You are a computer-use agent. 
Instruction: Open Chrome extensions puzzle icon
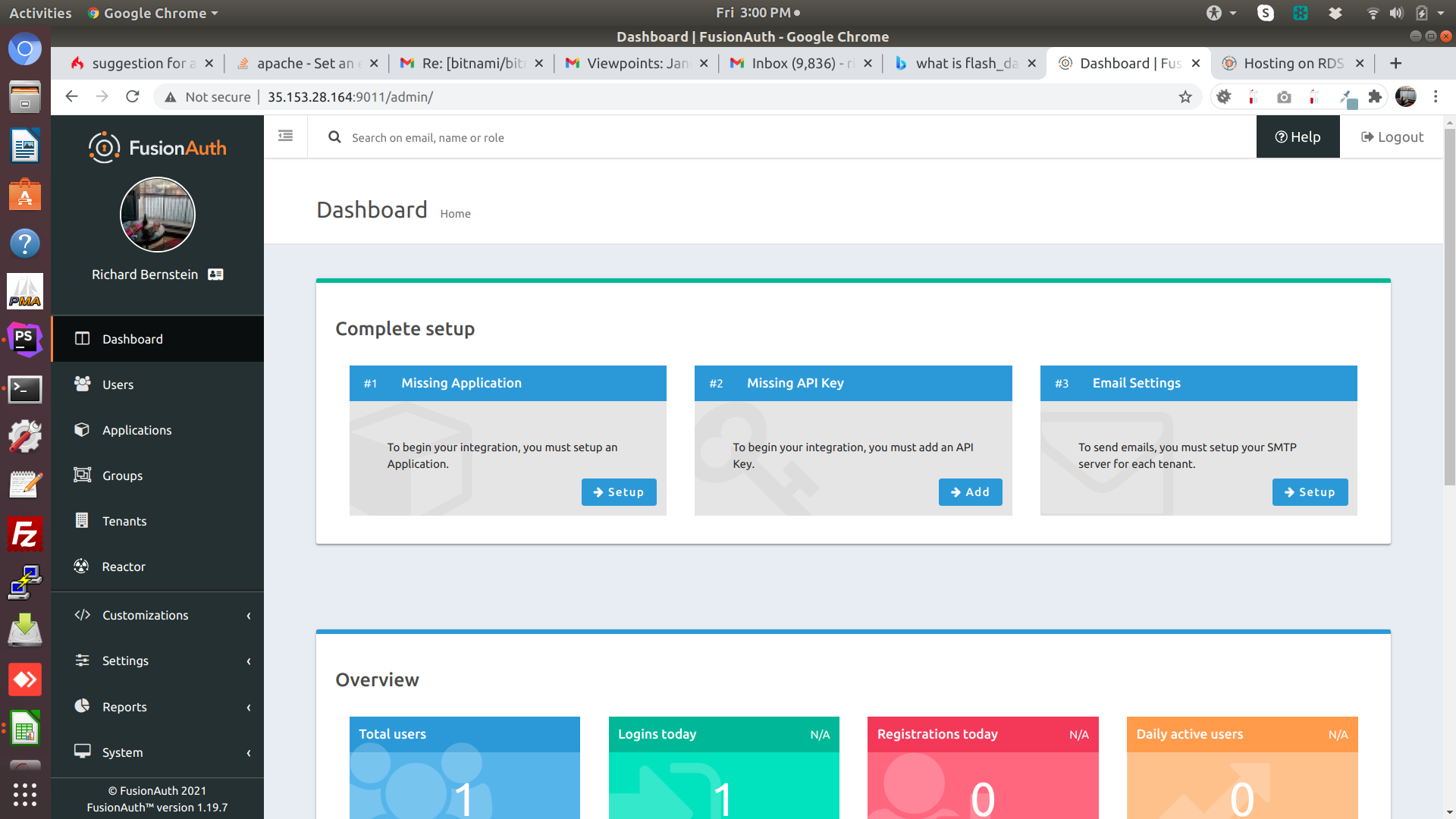pyautogui.click(x=1375, y=96)
